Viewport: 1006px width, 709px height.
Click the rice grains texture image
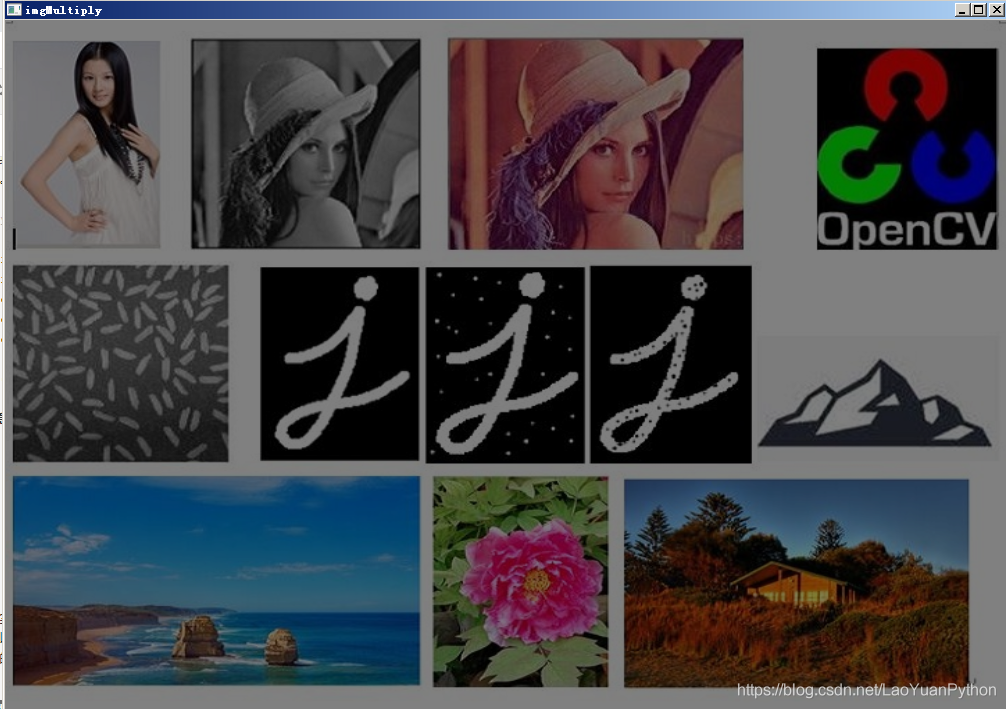click(x=121, y=363)
